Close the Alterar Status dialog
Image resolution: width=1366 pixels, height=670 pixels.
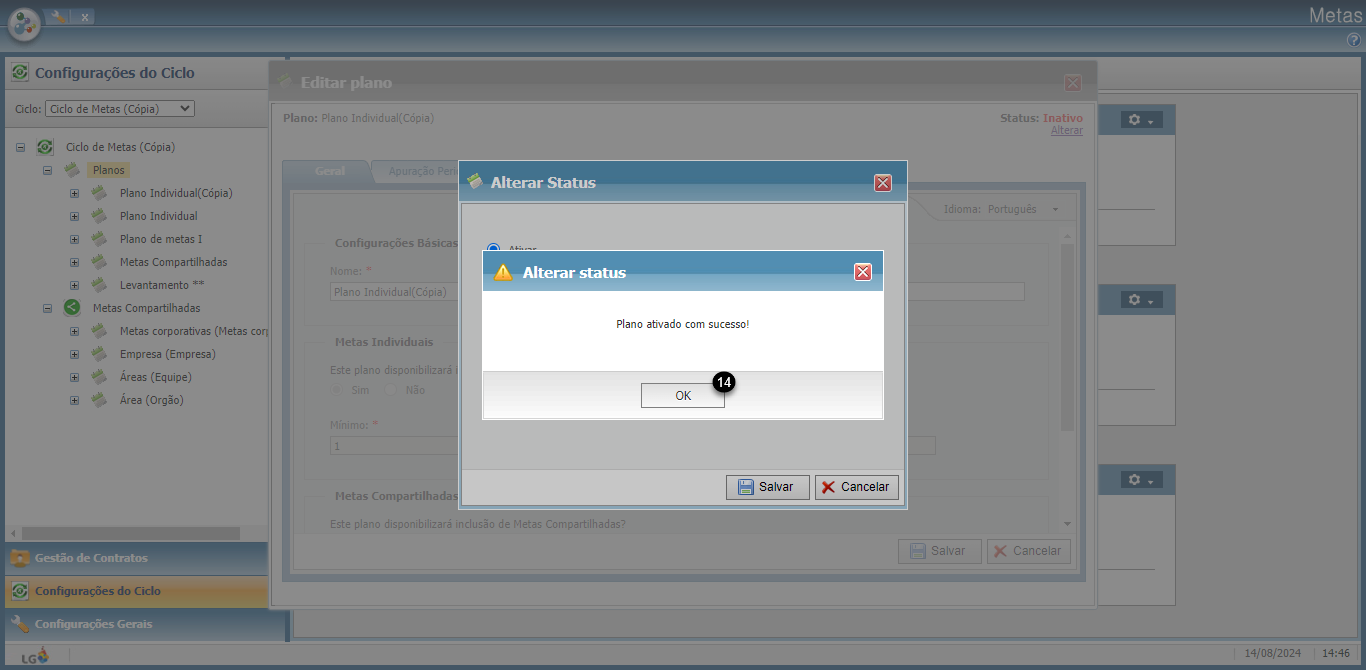[x=883, y=183]
